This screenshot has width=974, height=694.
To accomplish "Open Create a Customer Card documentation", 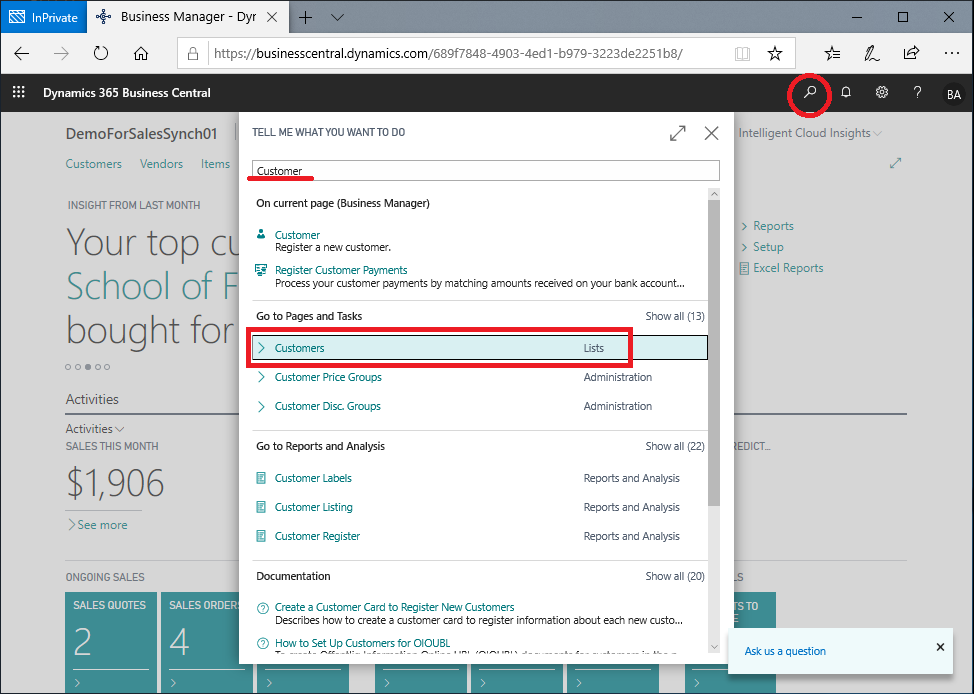I will (394, 607).
